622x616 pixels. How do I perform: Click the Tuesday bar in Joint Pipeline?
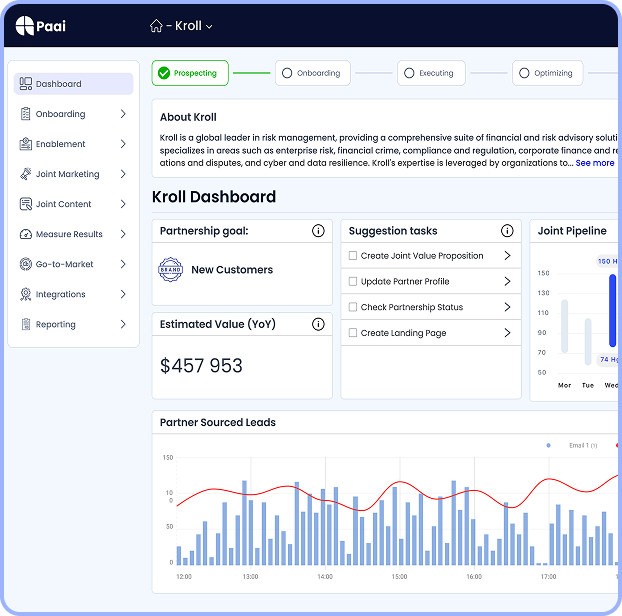(588, 342)
